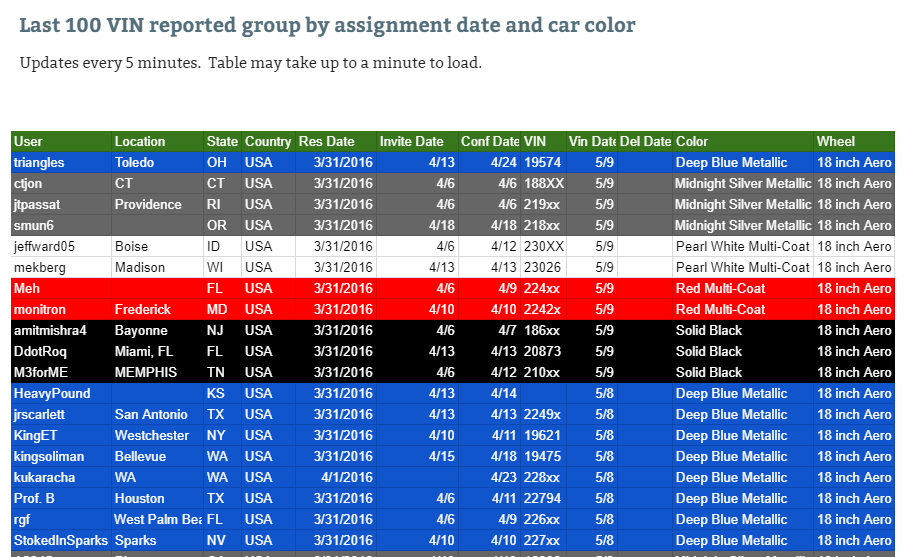The width and height of the screenshot is (905, 557).
Task: Click the Del Date column header
Action: pos(645,141)
